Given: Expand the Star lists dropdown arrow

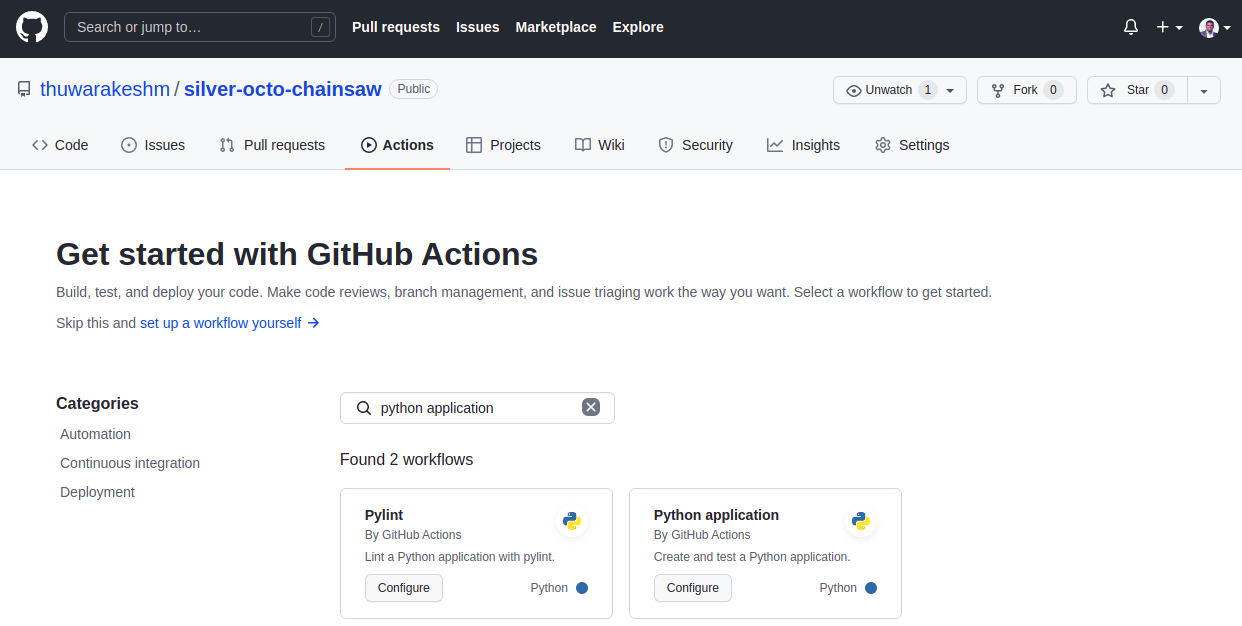Looking at the screenshot, I should point(1204,90).
